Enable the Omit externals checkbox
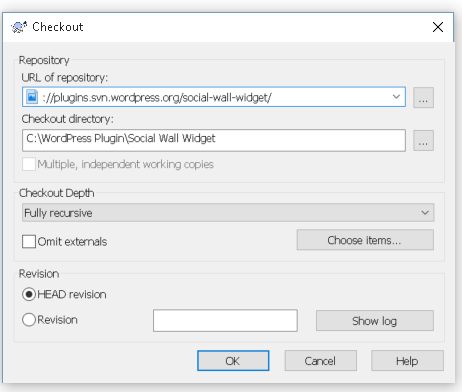 coord(29,242)
